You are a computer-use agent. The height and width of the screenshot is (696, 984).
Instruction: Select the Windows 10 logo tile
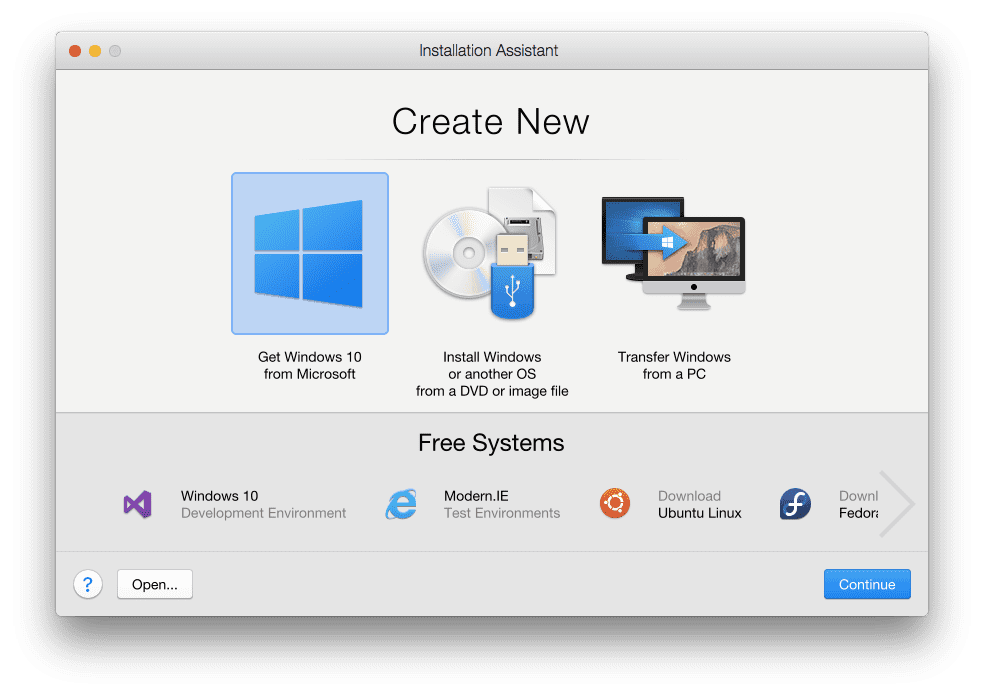(x=309, y=253)
